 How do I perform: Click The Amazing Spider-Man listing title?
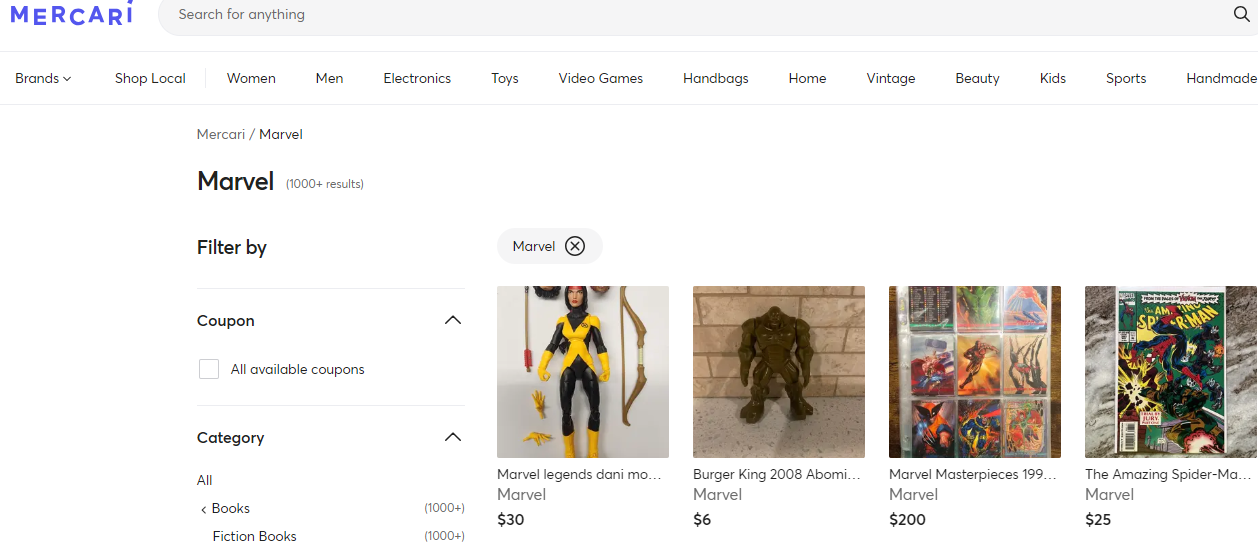click(x=1169, y=474)
